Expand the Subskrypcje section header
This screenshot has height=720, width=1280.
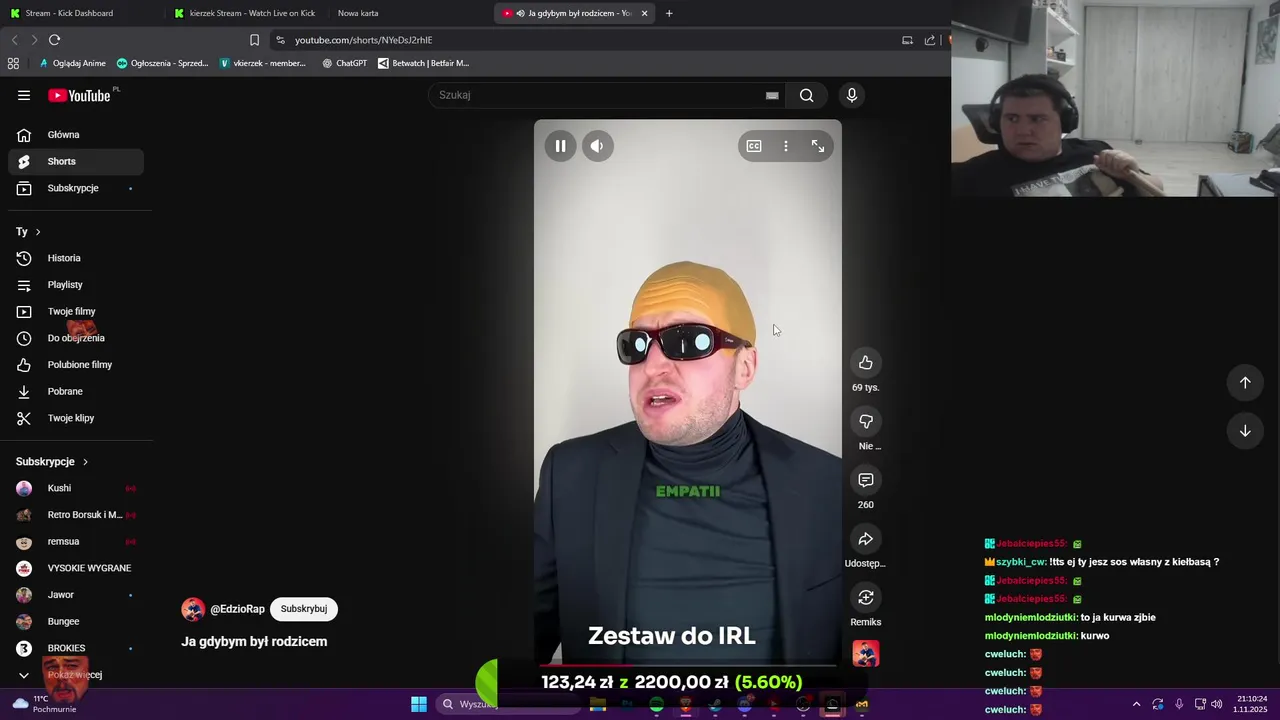(52, 462)
